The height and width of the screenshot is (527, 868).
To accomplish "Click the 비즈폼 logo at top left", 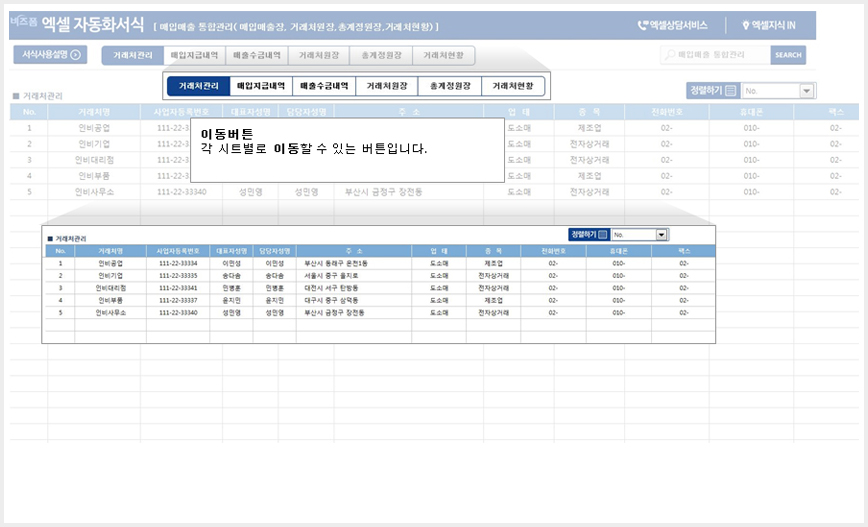I will coord(23,22).
